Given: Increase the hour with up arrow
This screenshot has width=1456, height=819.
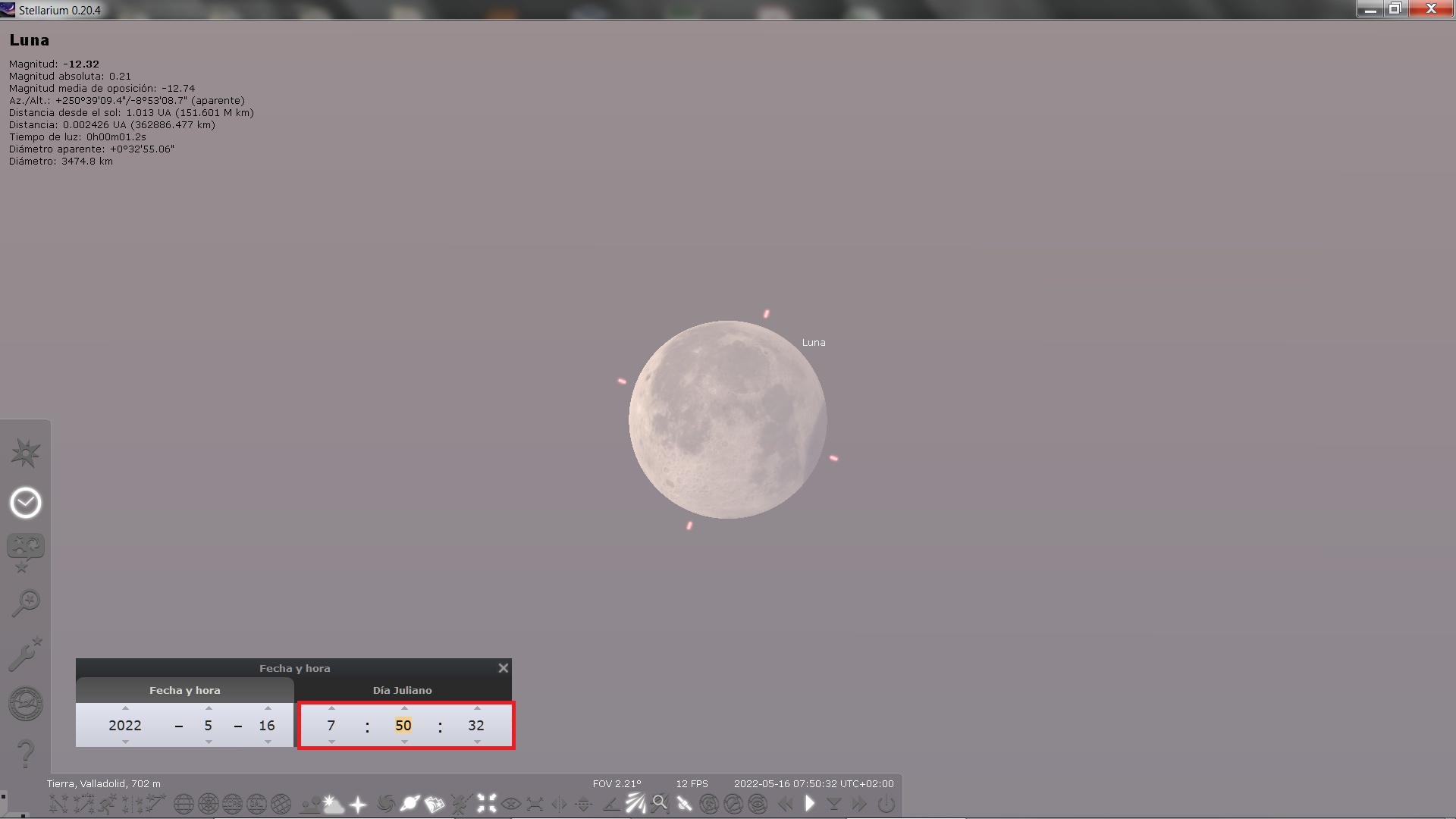Looking at the screenshot, I should point(331,708).
